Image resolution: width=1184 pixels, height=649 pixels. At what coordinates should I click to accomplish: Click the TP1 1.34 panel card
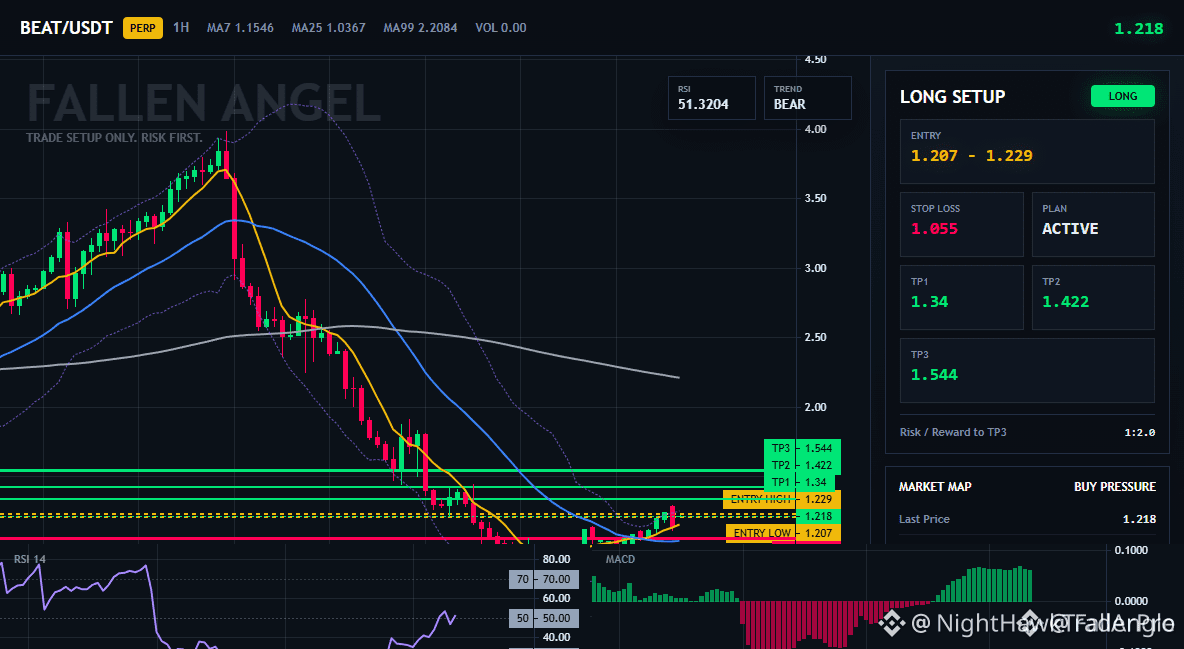point(961,297)
